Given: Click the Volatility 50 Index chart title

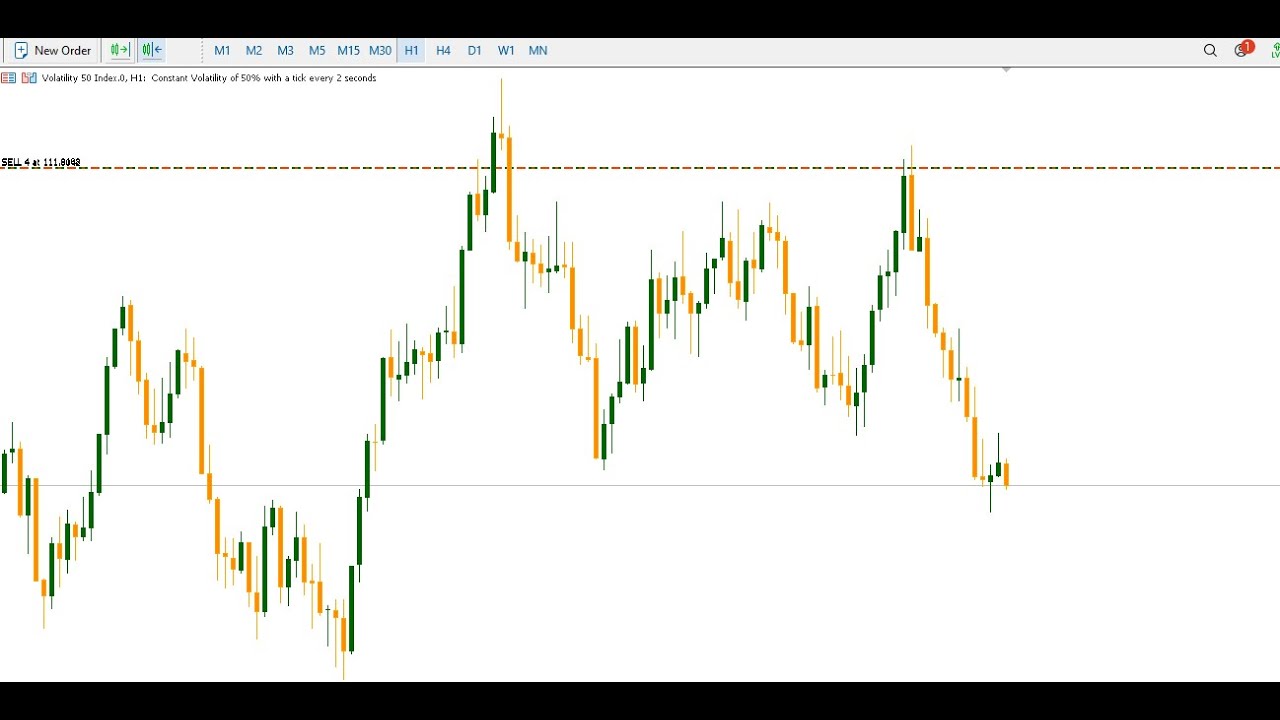Looking at the screenshot, I should coord(209,78).
